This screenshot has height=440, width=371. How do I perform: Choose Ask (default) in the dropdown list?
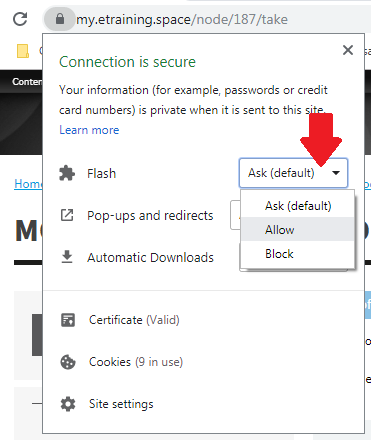(297, 206)
